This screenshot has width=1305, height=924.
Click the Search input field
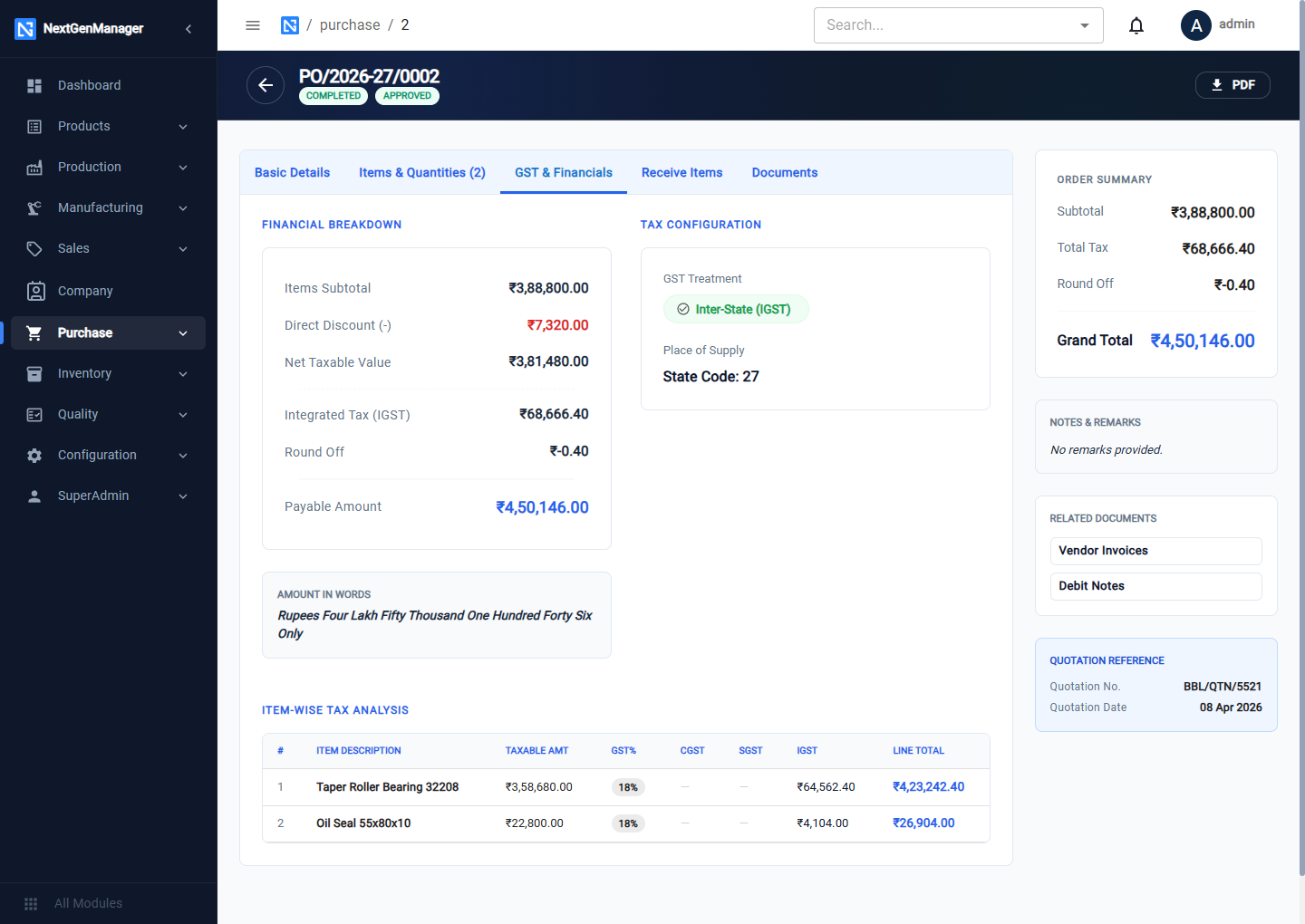(x=947, y=25)
